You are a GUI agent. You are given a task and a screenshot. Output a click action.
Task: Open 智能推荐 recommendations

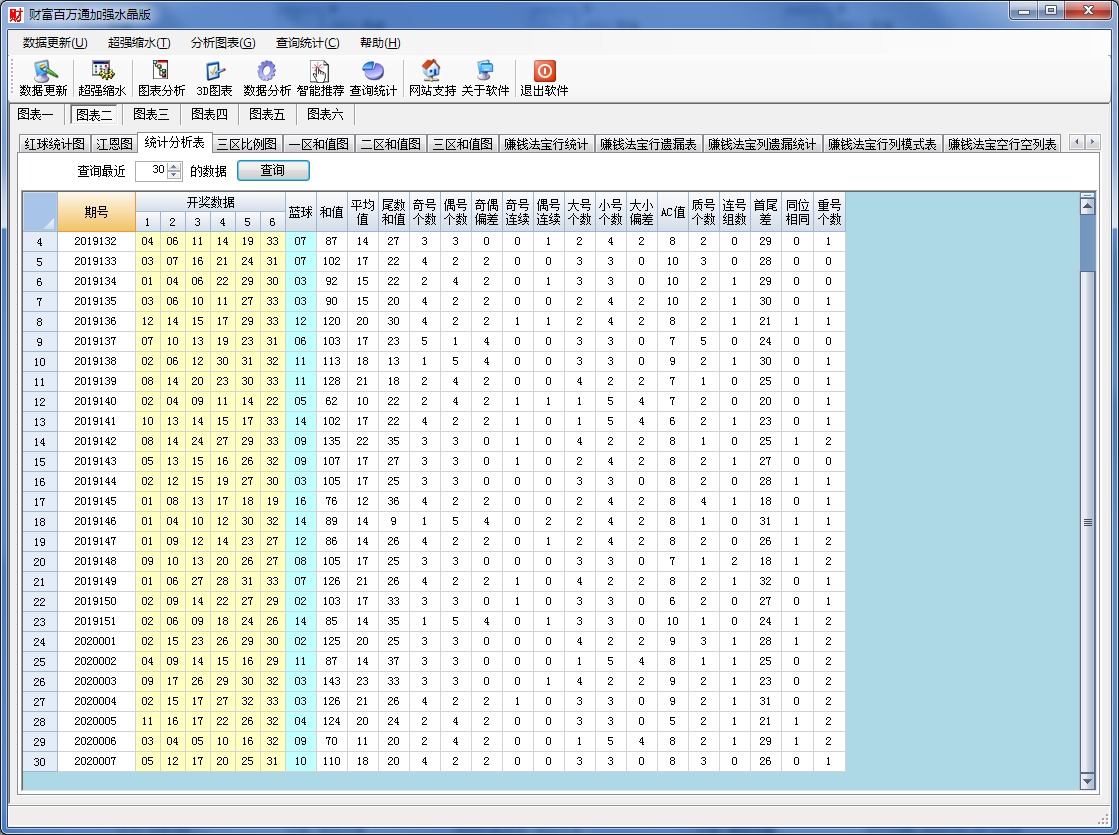coord(320,78)
